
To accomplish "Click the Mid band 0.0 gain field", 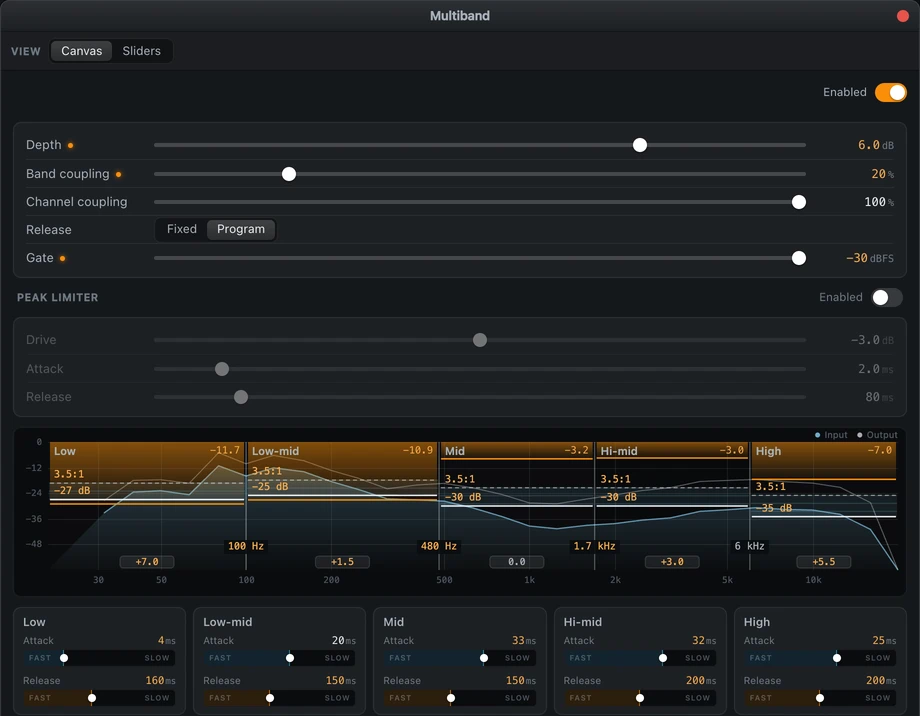I will 516,562.
